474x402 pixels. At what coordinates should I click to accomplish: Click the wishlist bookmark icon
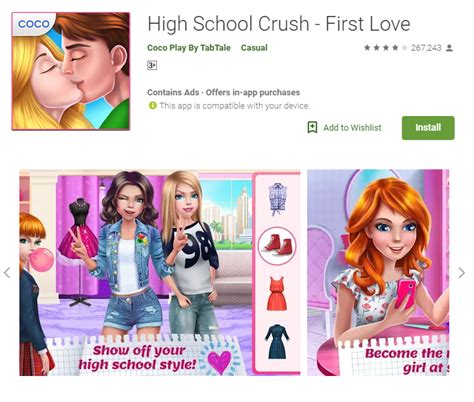point(312,127)
